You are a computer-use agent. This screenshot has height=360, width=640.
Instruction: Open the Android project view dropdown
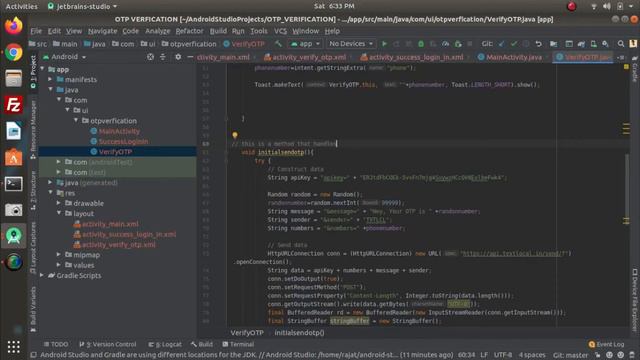64,57
